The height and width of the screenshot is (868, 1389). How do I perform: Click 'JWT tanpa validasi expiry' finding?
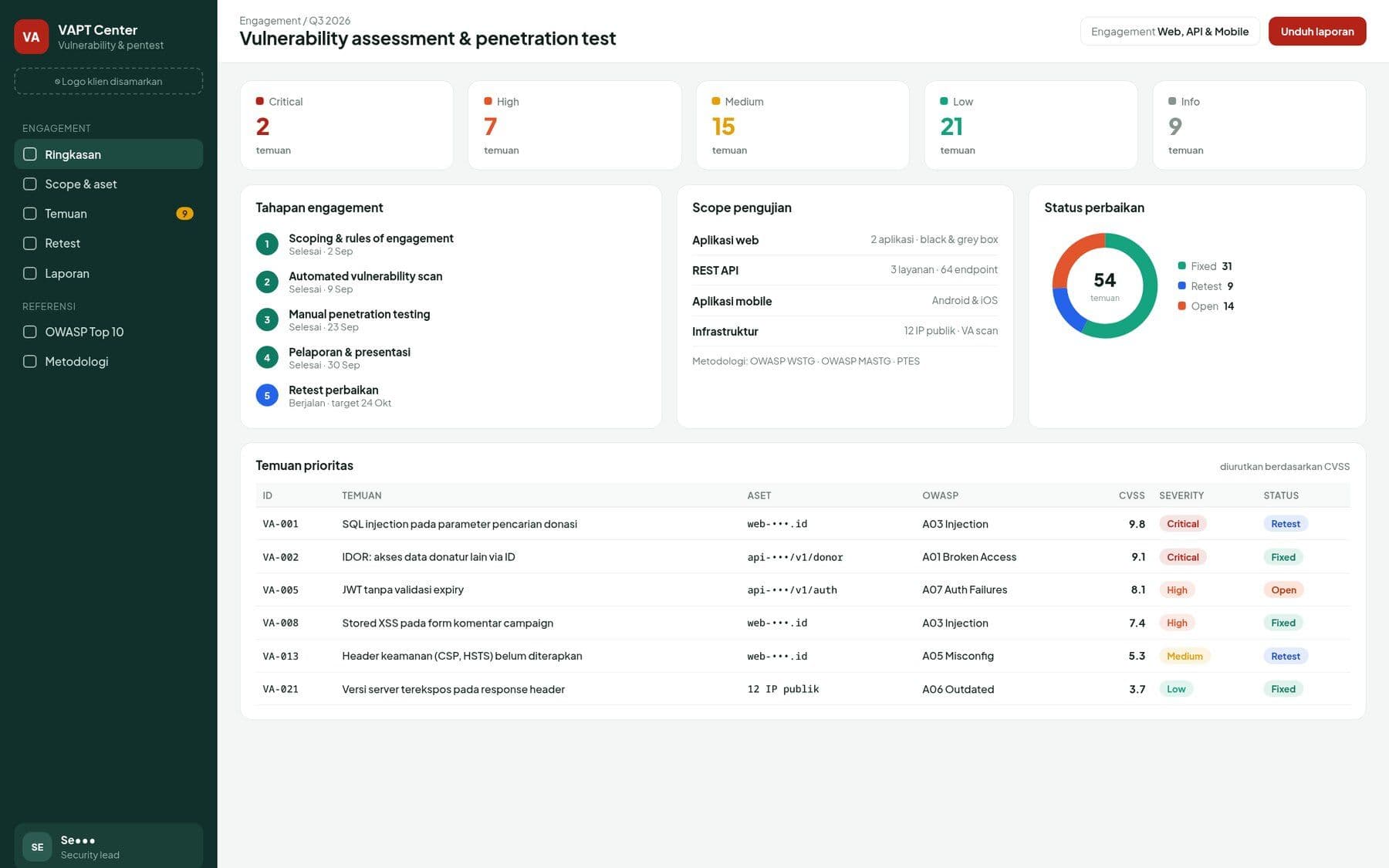(x=403, y=589)
